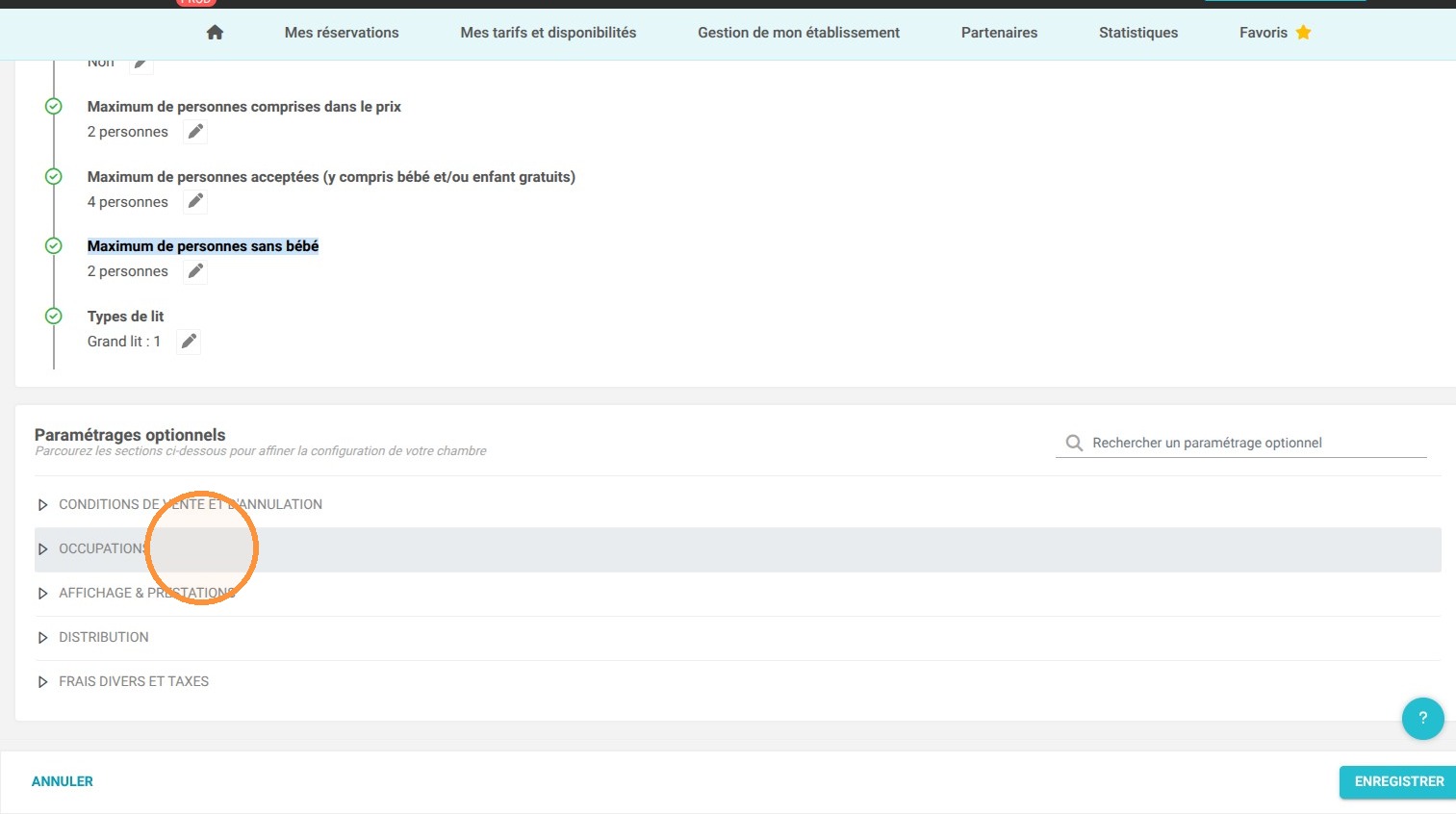
Task: Save with the Enregistrer button
Action: [1399, 781]
